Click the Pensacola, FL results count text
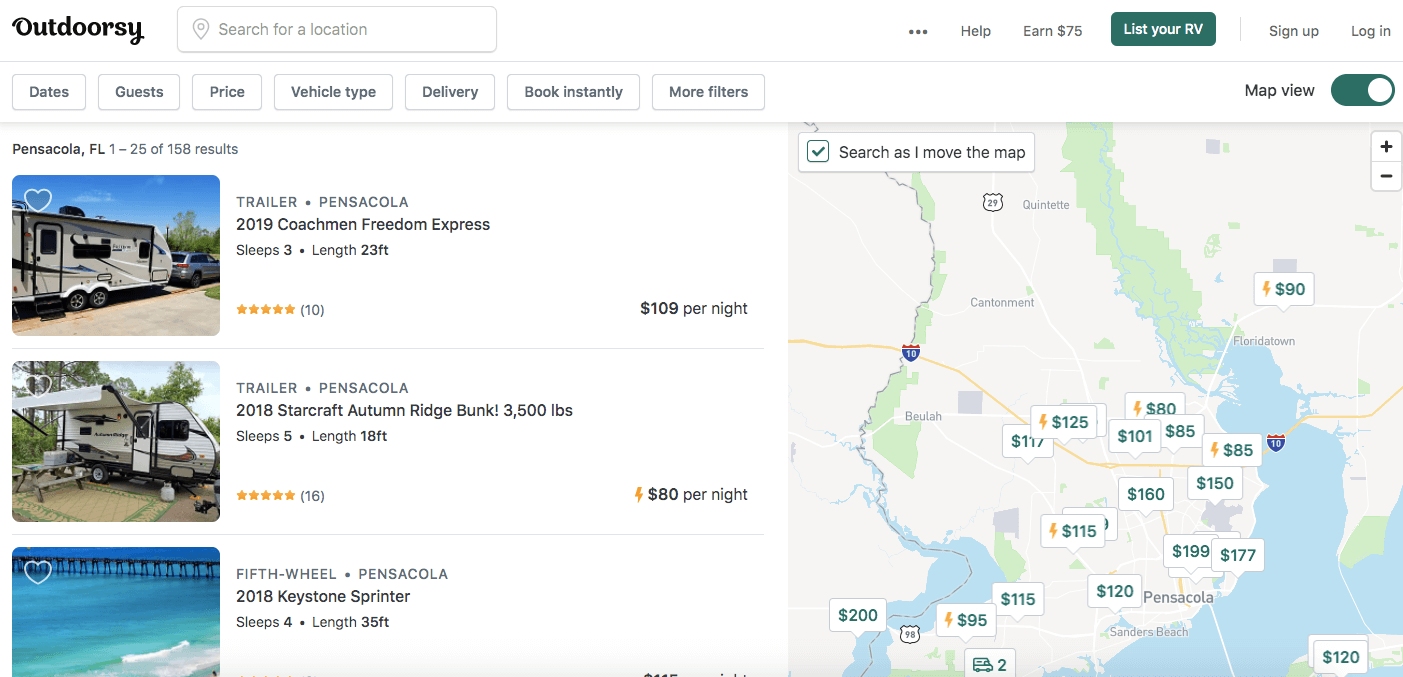This screenshot has width=1403, height=677. pos(125,149)
